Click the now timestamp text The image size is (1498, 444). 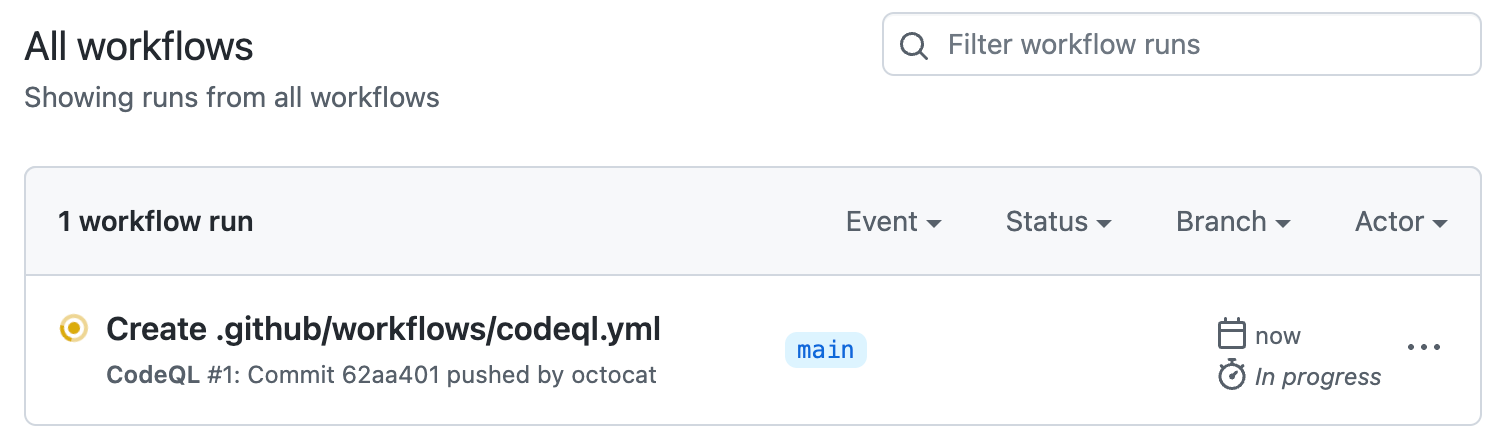(1278, 336)
